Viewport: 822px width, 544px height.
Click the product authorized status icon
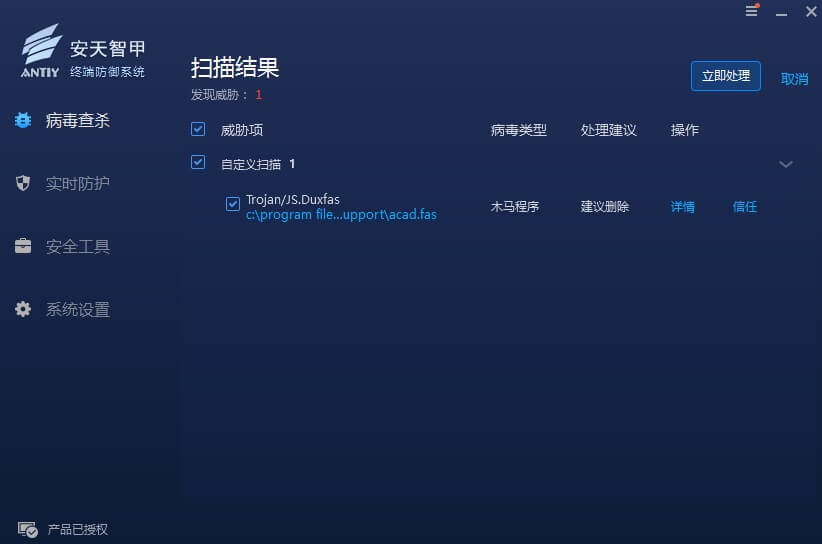(28, 530)
